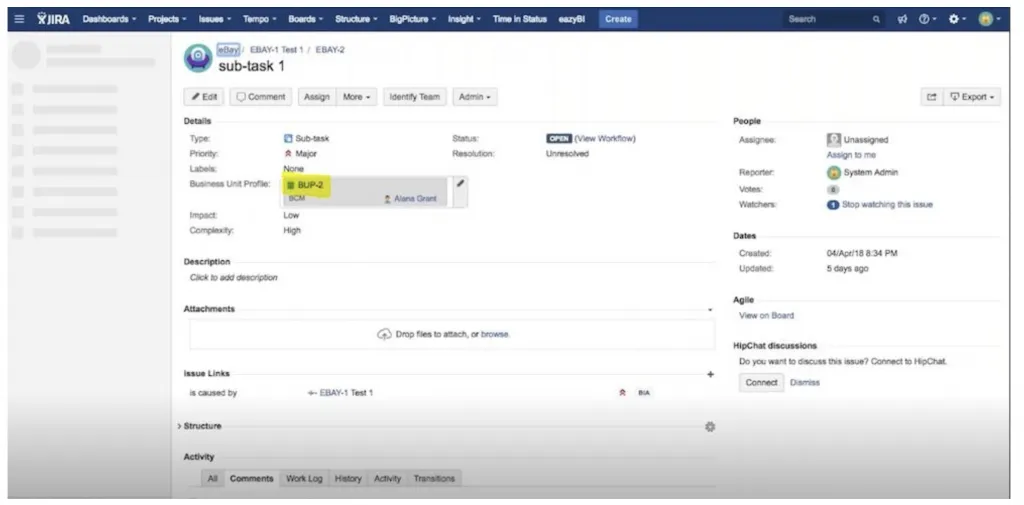Screen dimensions: 1024x505
Task: Open the Boards menu
Action: point(306,19)
